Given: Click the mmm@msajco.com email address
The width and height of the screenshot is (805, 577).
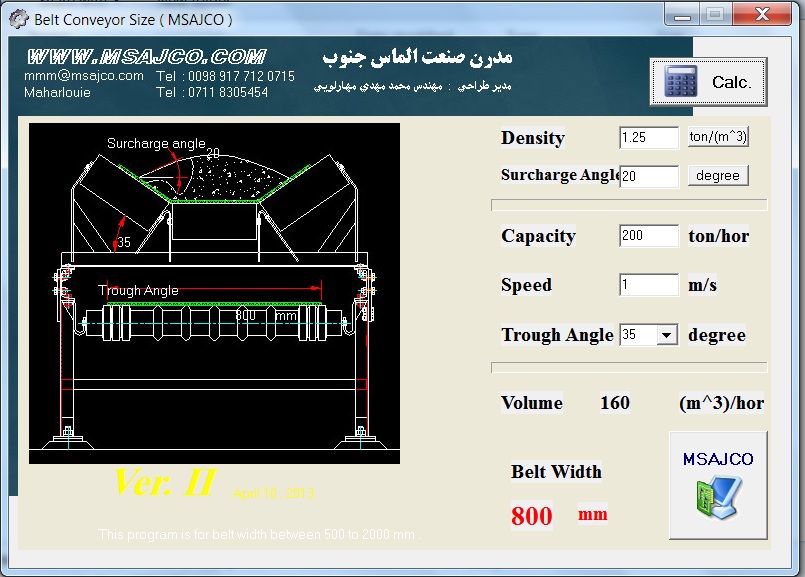Looking at the screenshot, I should (84, 76).
